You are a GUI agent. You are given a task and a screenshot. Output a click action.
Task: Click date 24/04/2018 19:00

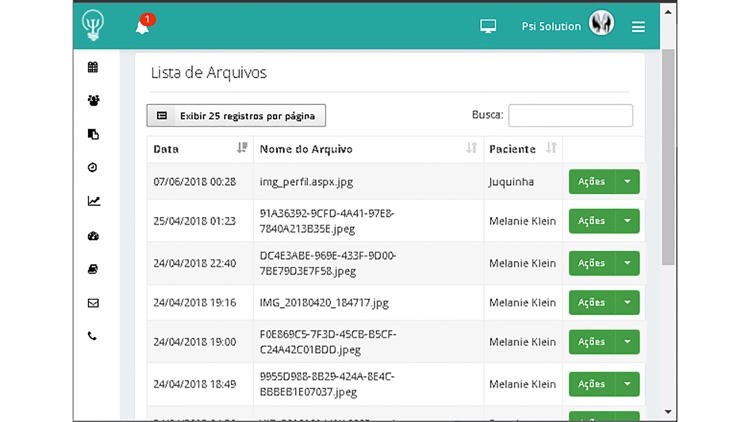click(x=195, y=342)
